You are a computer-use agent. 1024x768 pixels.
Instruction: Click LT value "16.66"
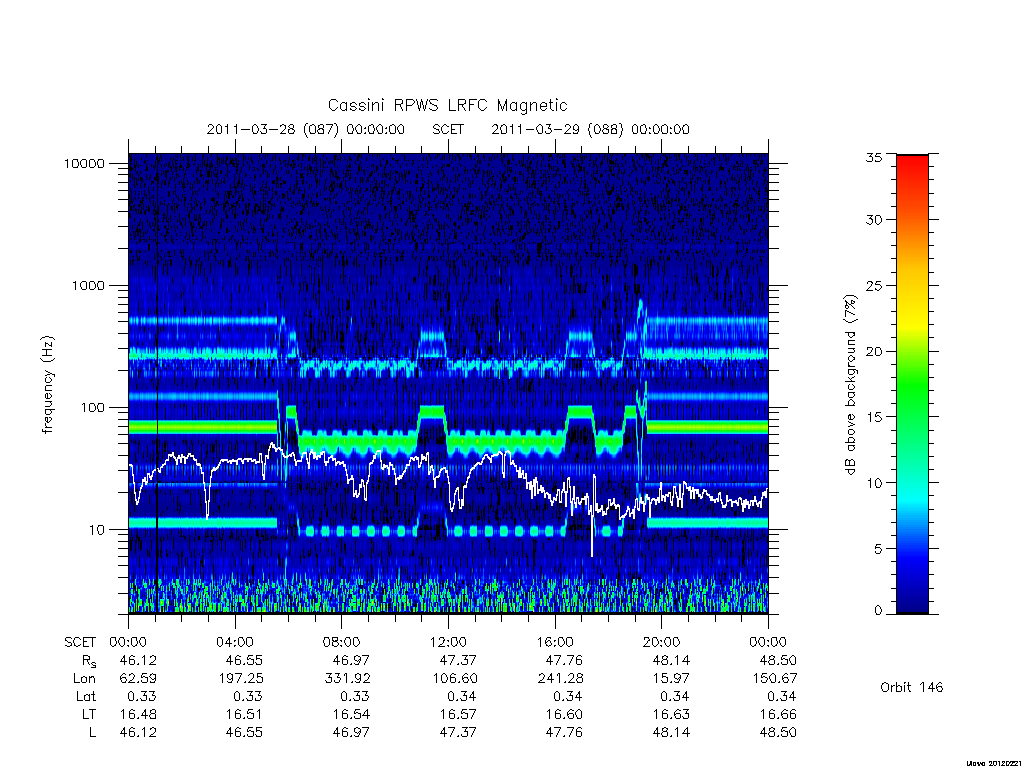778,714
